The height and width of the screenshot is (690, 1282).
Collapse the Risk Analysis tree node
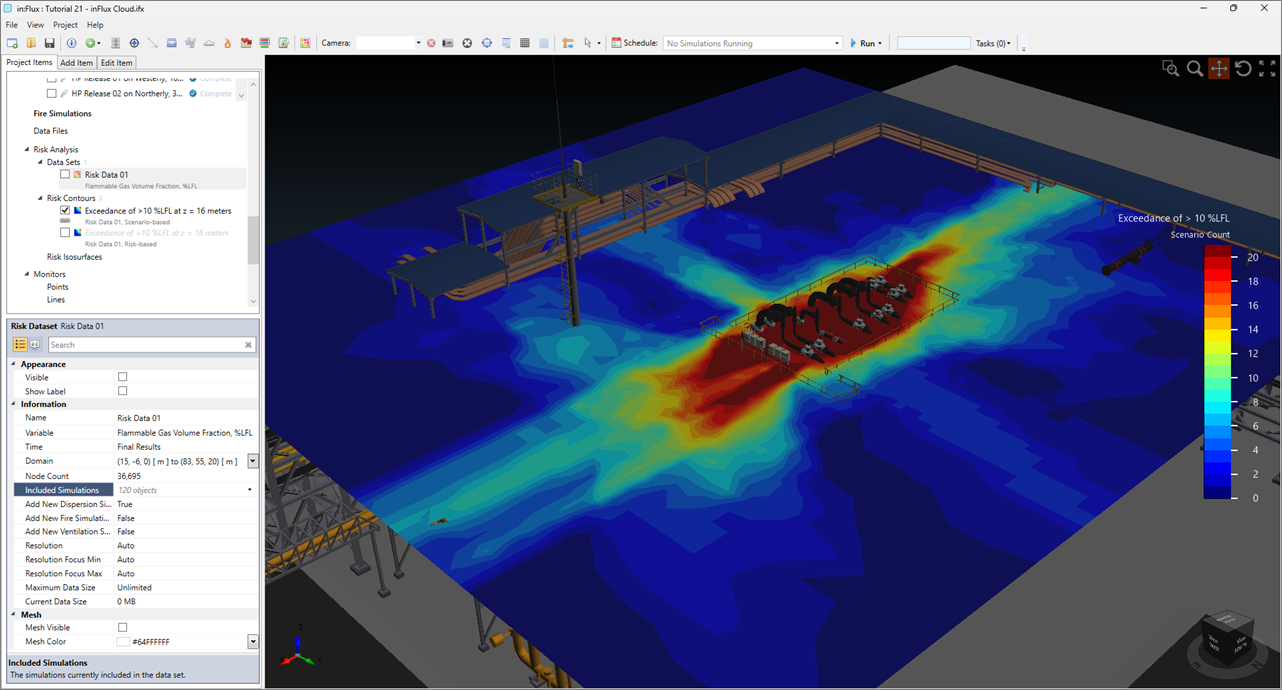(27, 150)
